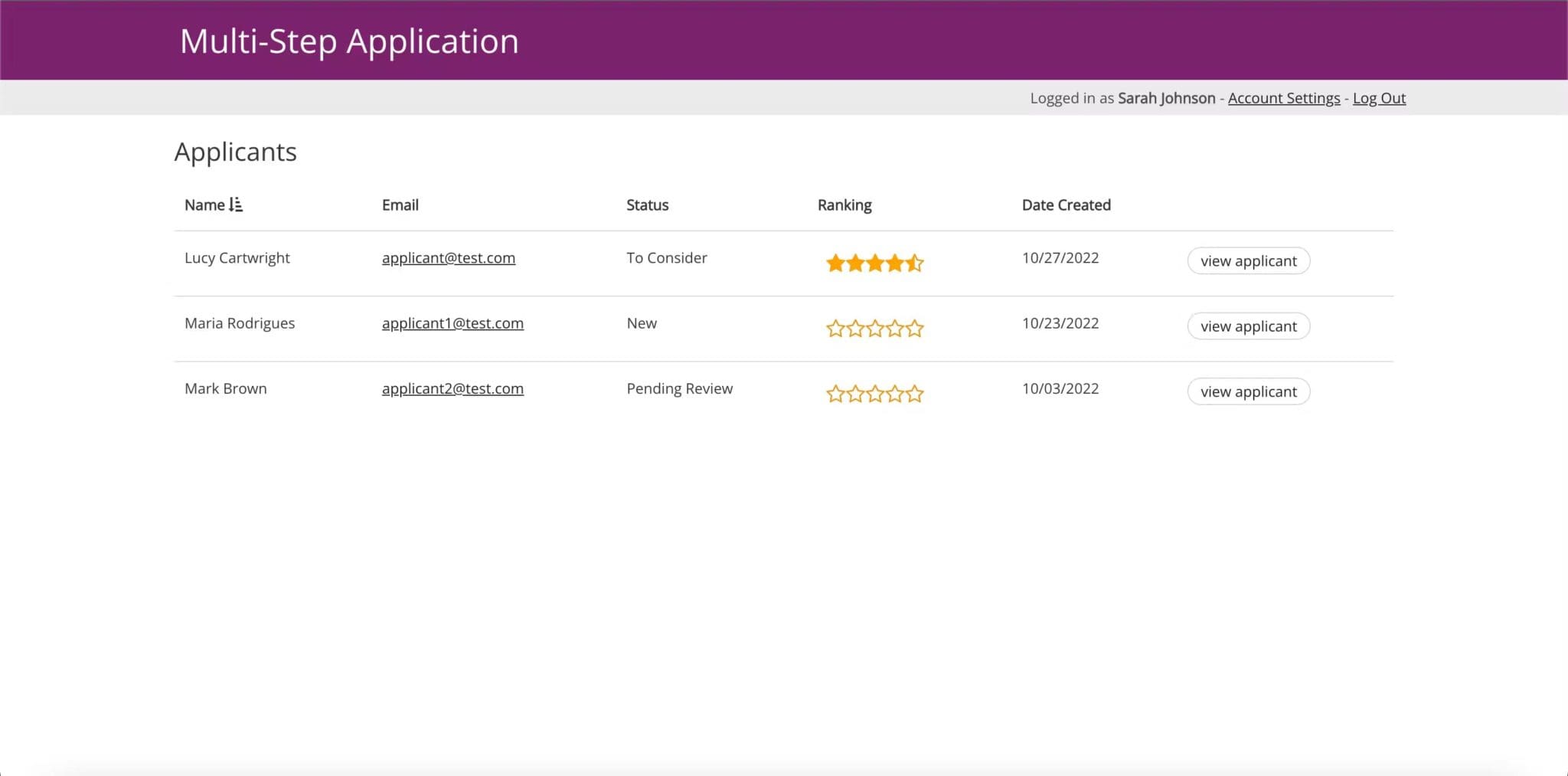Screen dimensions: 1568x776
Task: Click view applicant for Maria Rodrigues
Action: (1247, 326)
